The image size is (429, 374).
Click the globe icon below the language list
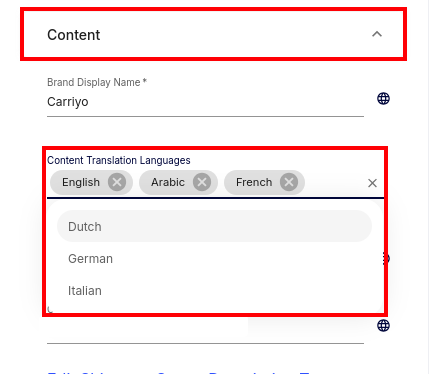383,325
